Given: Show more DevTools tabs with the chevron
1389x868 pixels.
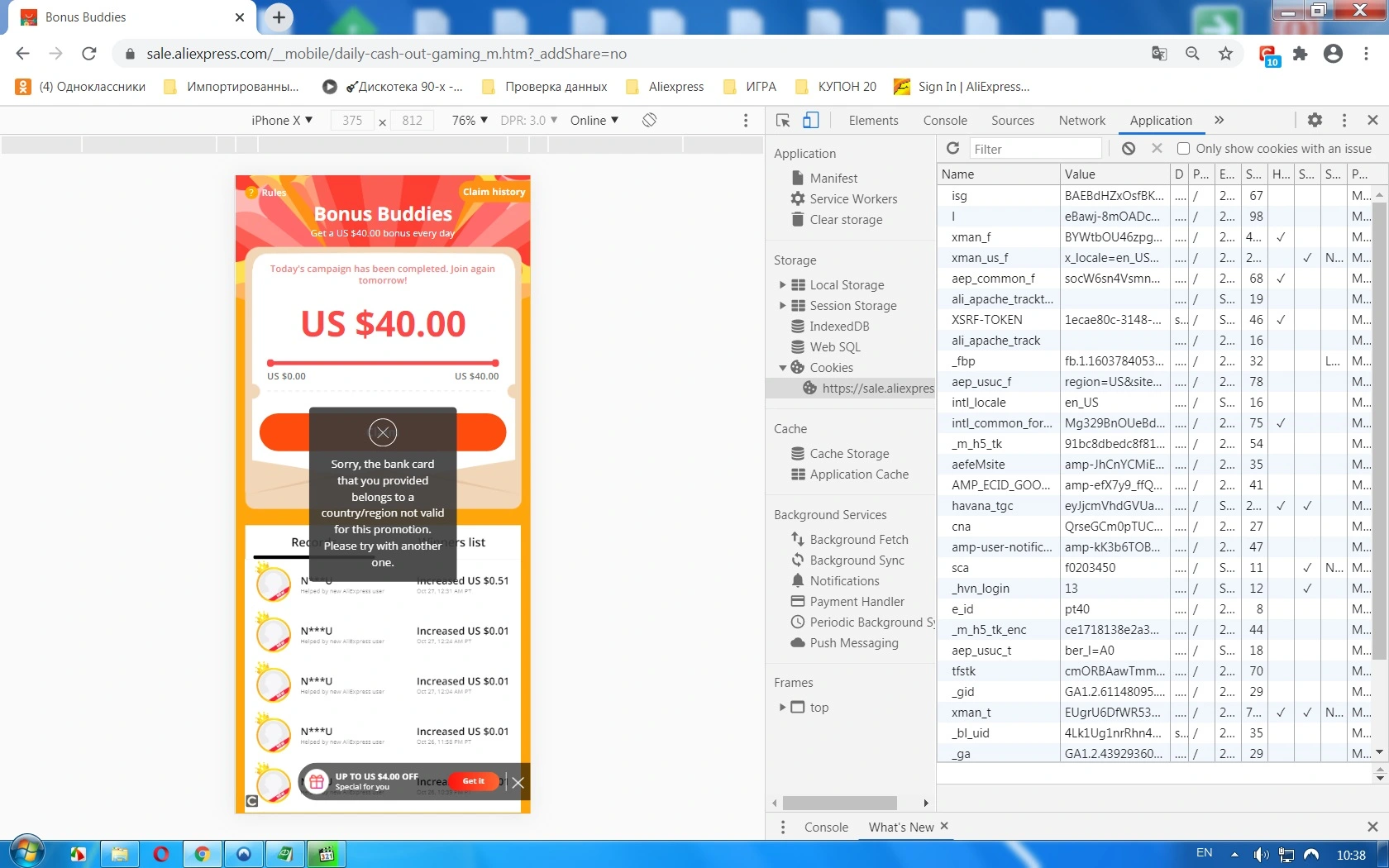Looking at the screenshot, I should 1219,120.
